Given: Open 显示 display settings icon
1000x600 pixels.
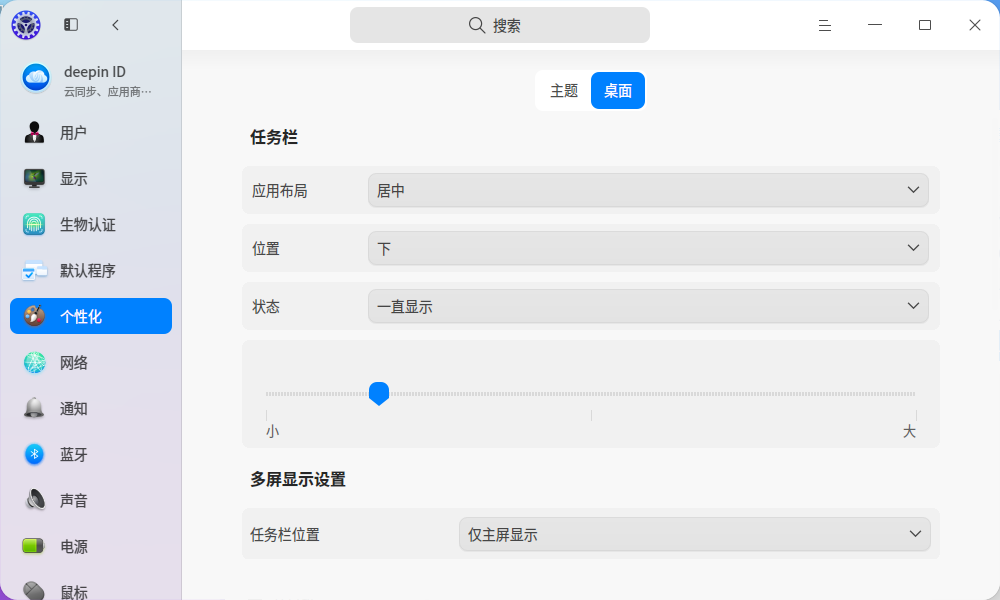Looking at the screenshot, I should [34, 179].
